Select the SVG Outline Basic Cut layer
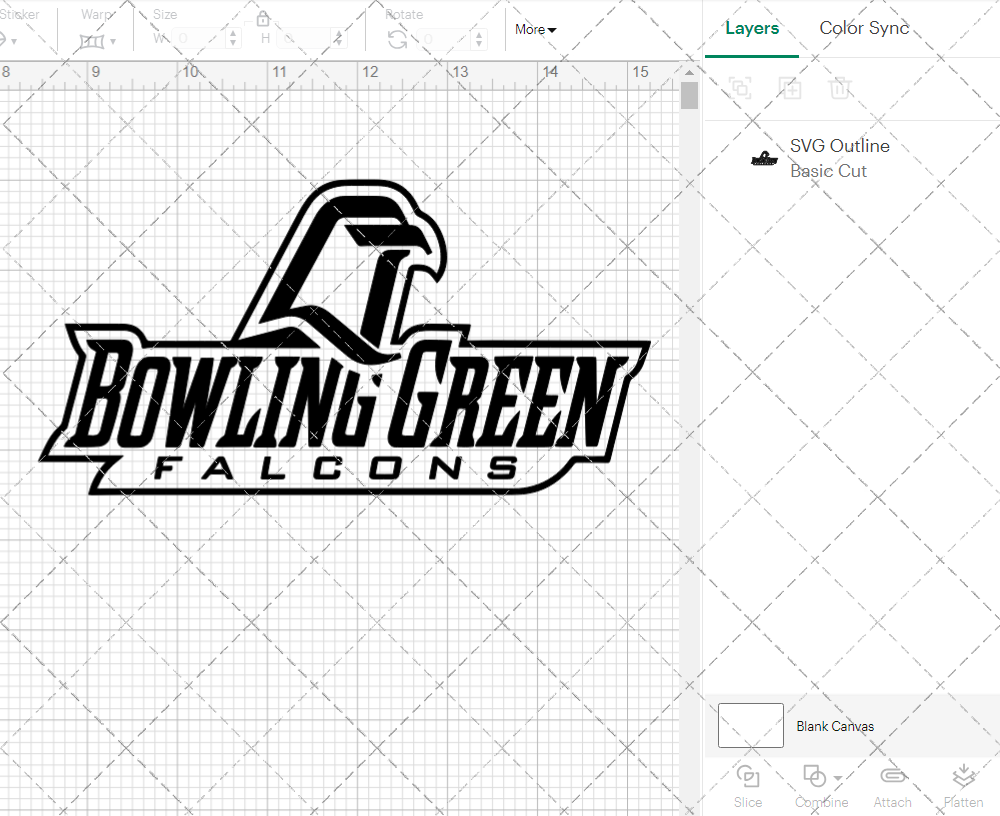Viewport: 1000px width, 816px height. [840, 158]
